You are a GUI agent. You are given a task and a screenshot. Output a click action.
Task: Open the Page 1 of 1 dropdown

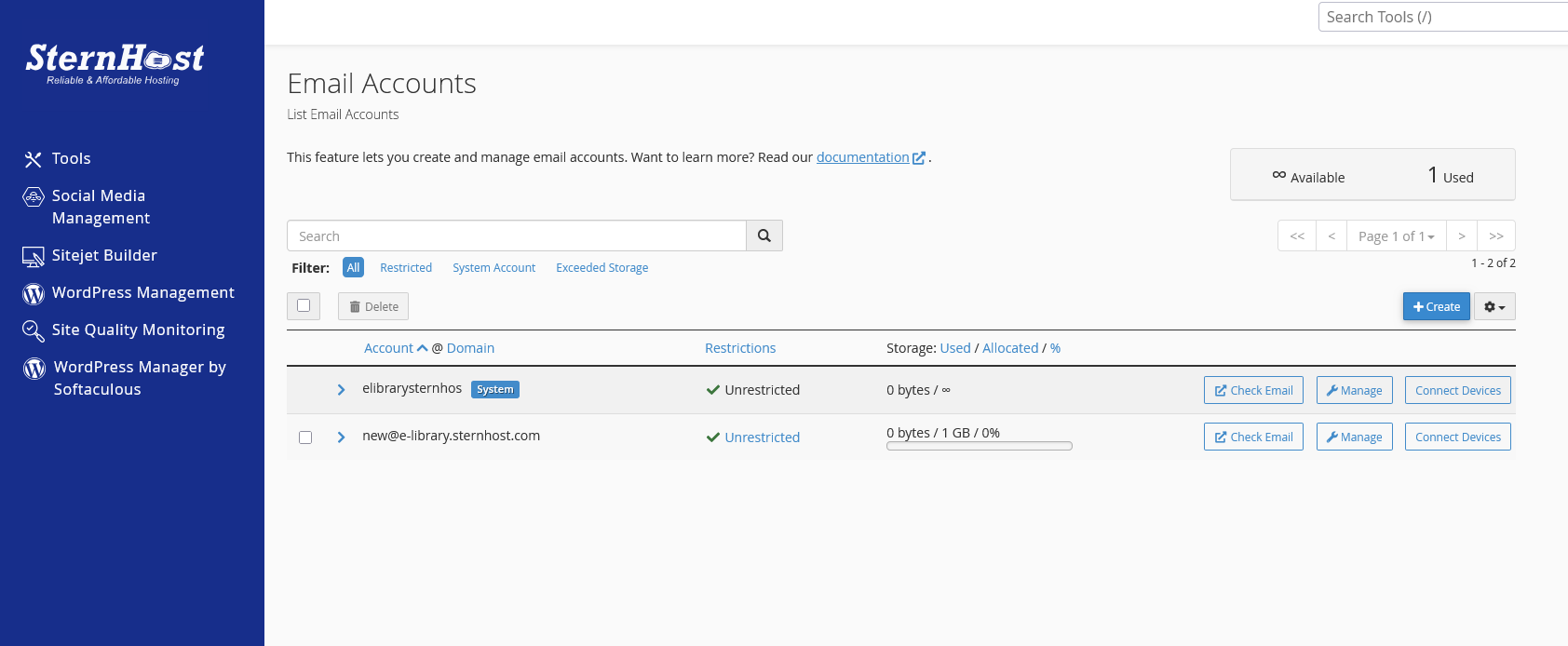click(1396, 236)
